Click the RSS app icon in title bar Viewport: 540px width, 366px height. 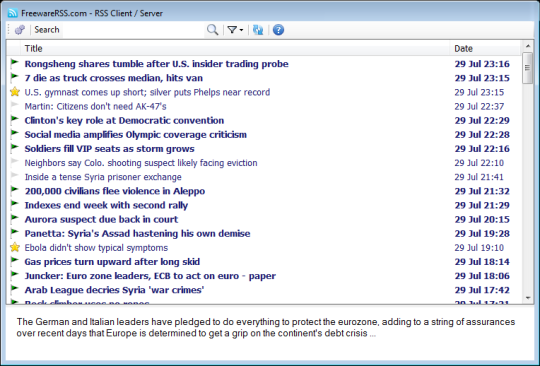(x=13, y=13)
